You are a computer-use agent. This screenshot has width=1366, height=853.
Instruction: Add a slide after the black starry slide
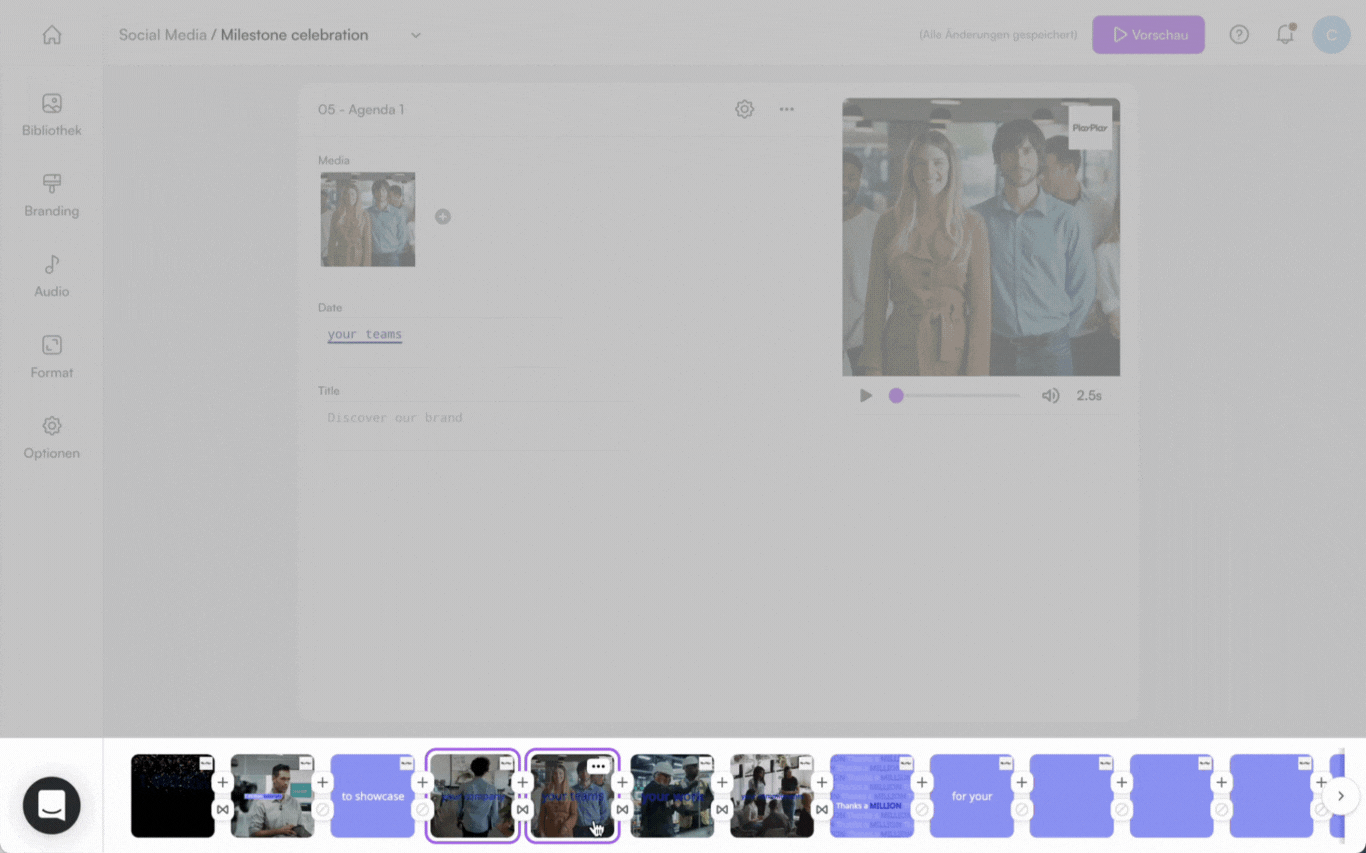(x=222, y=783)
